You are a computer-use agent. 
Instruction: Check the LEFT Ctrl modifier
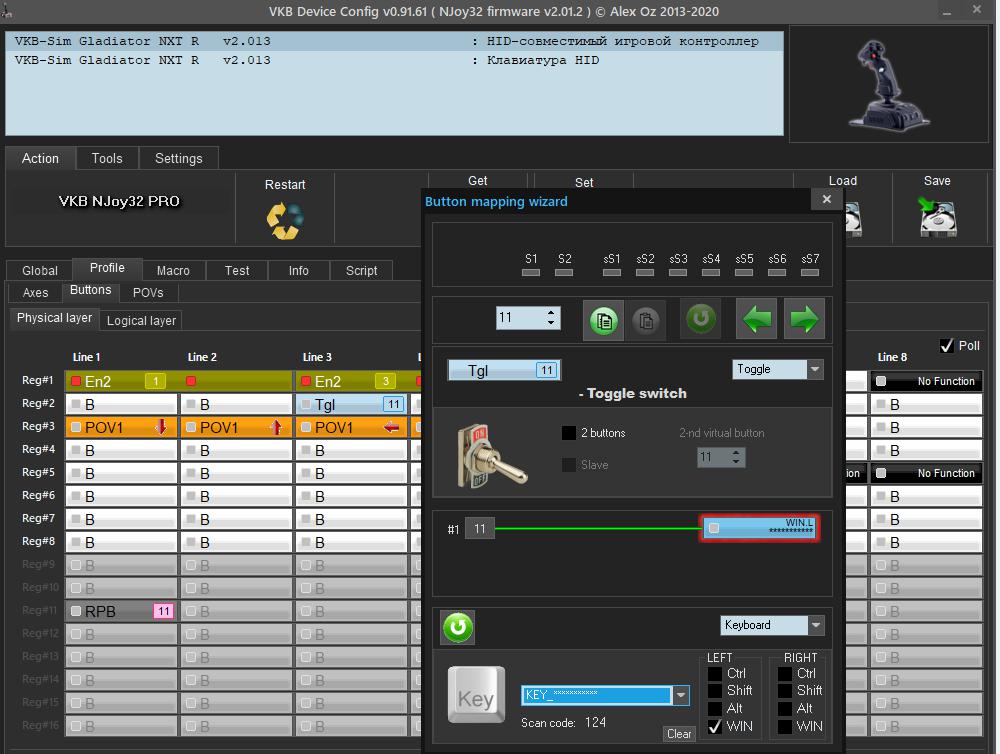pos(715,674)
